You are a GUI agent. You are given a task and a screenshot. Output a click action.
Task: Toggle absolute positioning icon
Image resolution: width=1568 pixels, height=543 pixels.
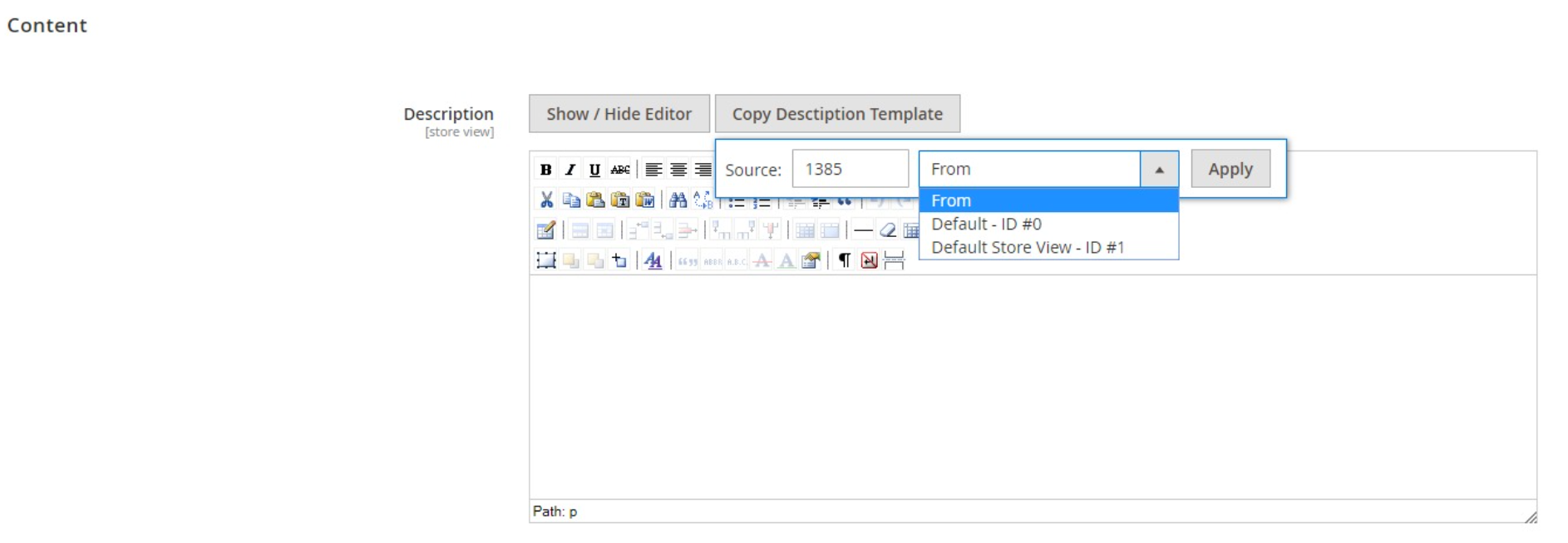pos(620,260)
